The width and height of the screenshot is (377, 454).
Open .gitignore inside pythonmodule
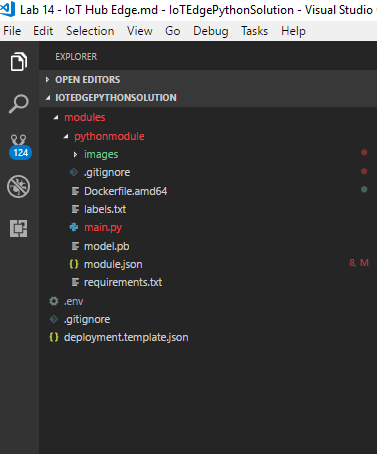[107, 172]
